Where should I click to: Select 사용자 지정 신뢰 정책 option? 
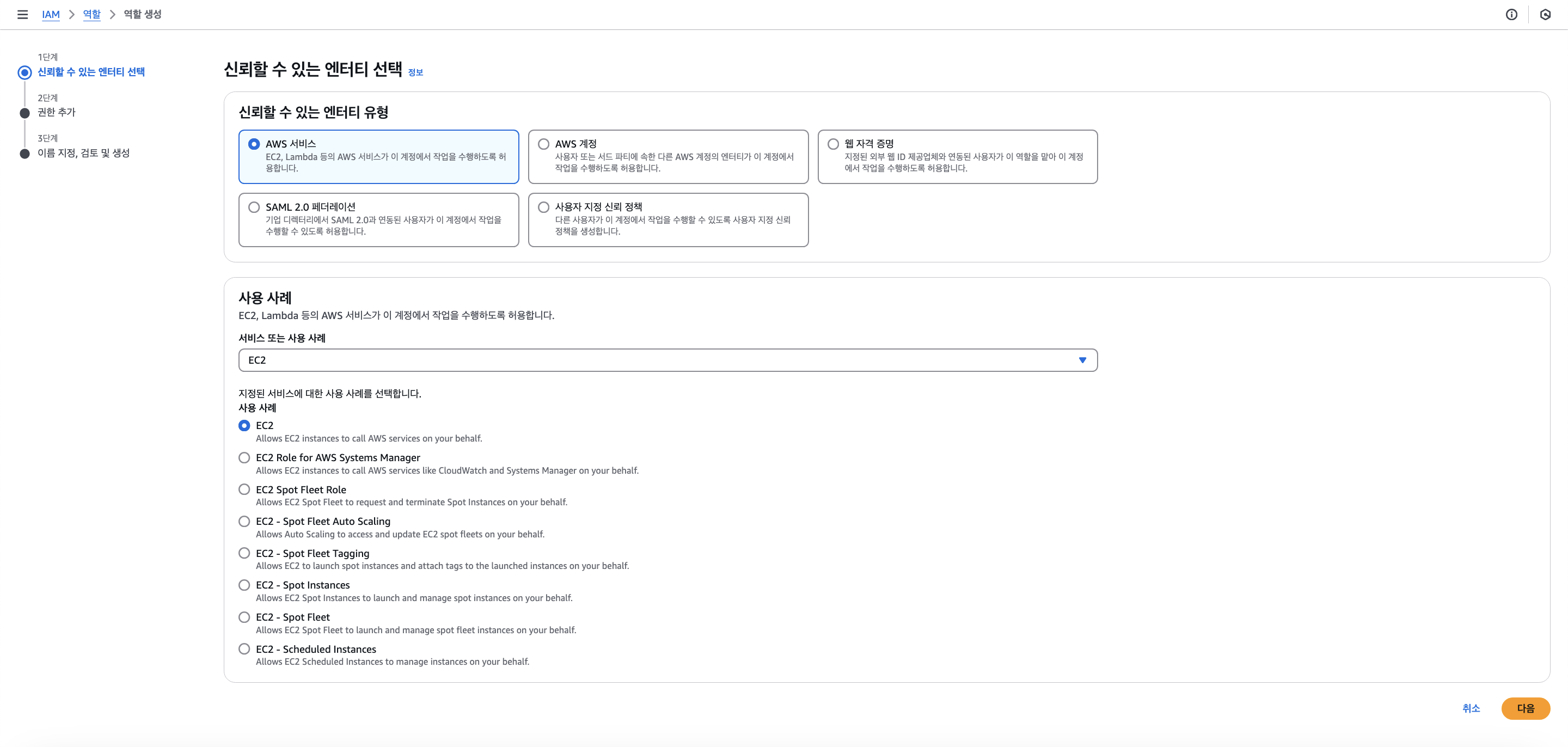543,207
